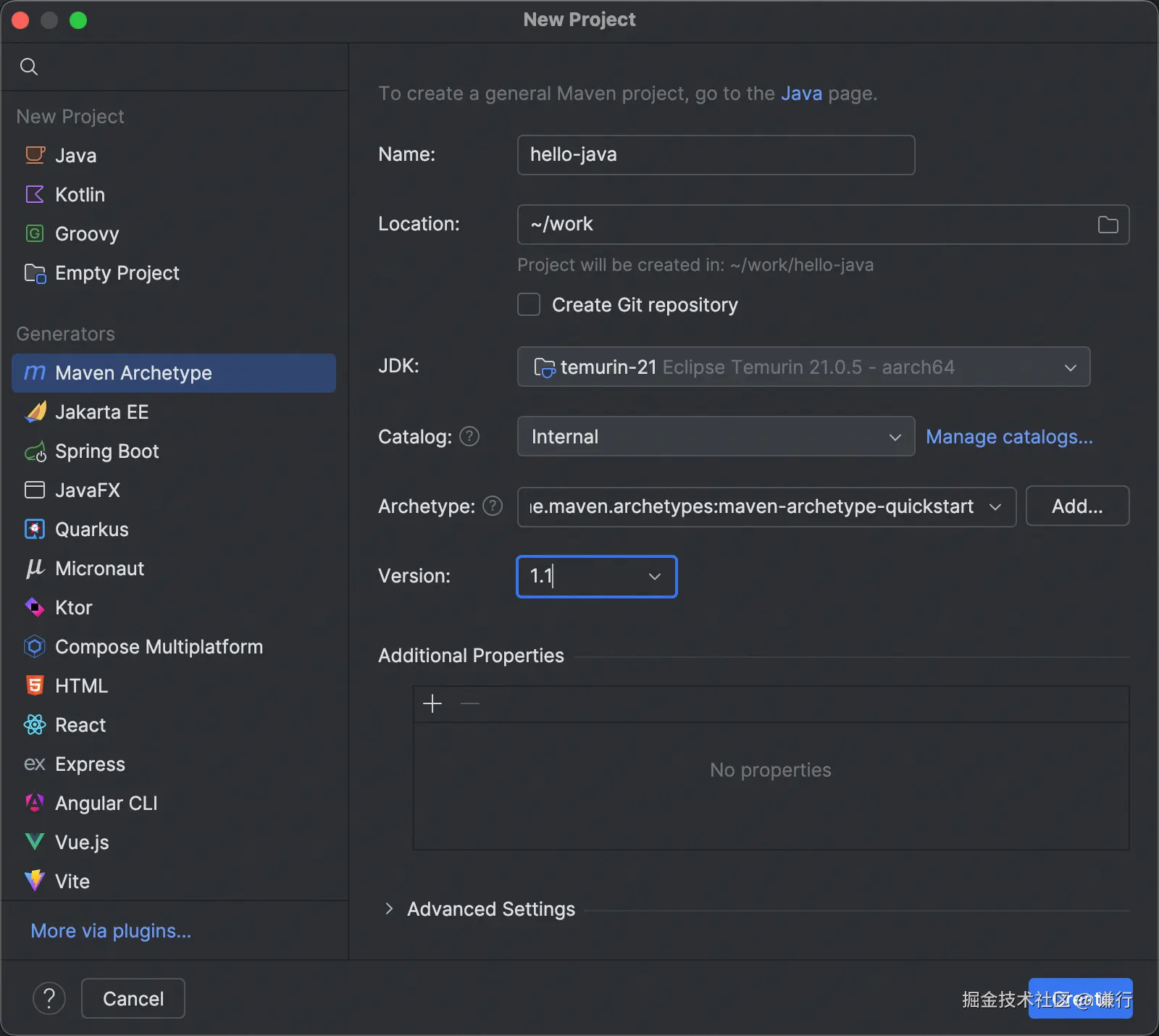Select the Quarkus generator
Image resolution: width=1159 pixels, height=1036 pixels.
click(91, 530)
